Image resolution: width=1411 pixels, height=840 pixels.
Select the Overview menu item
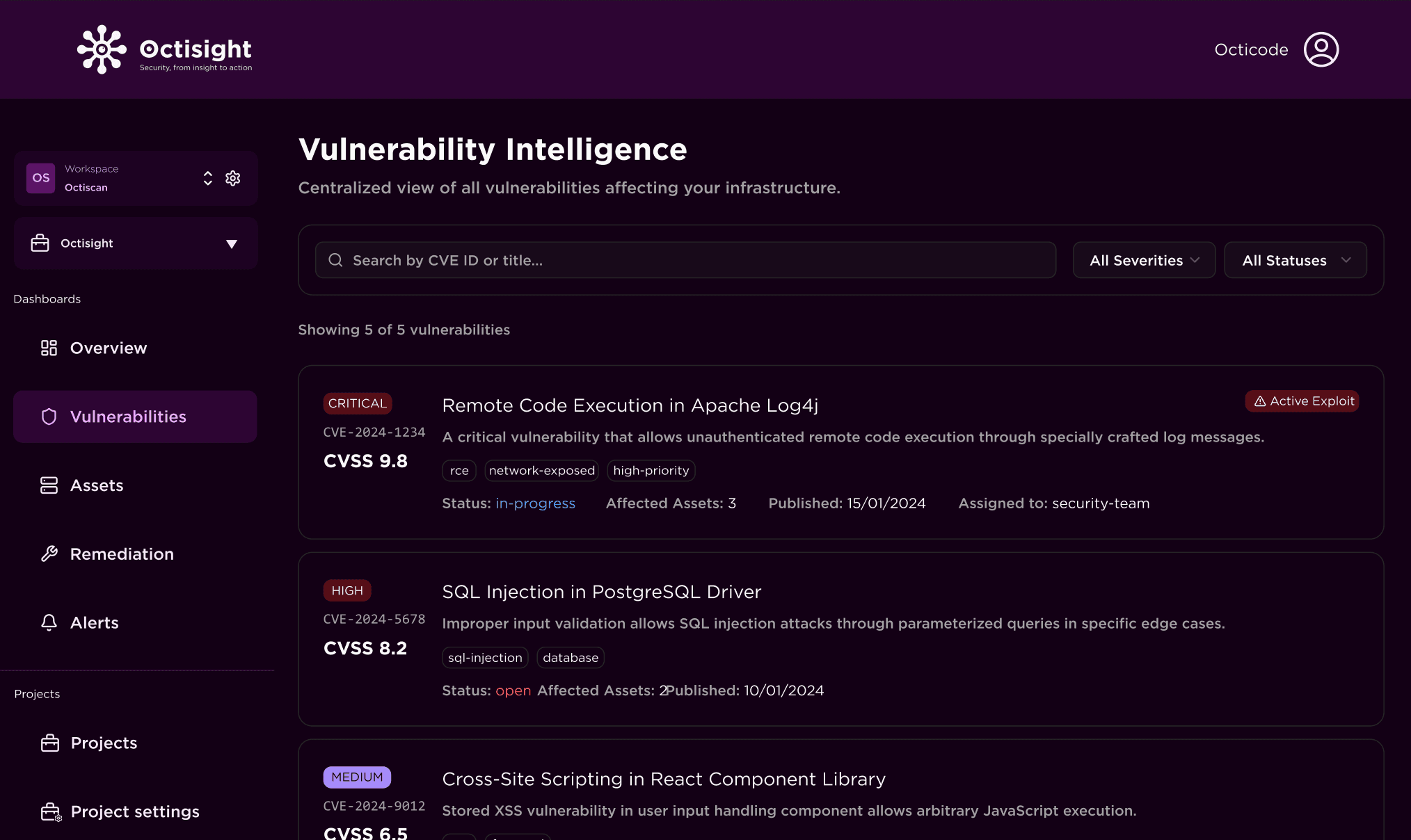point(108,348)
